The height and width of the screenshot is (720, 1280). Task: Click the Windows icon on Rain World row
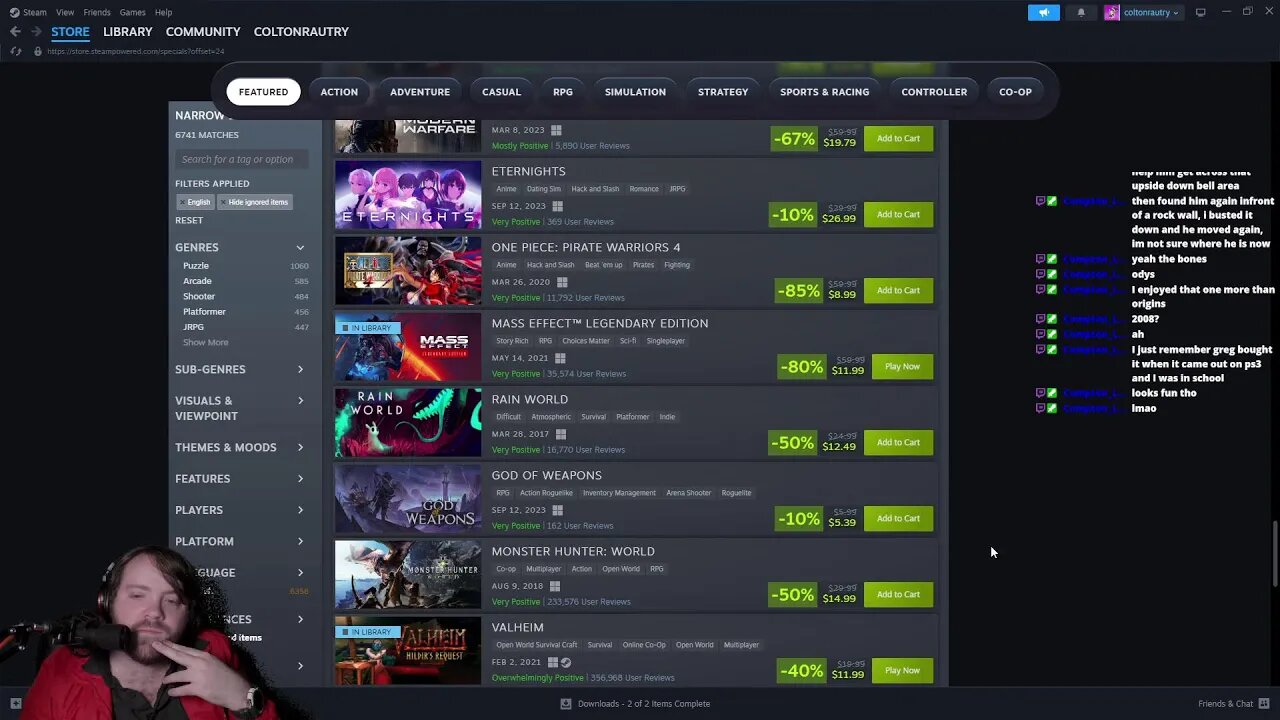click(x=561, y=434)
